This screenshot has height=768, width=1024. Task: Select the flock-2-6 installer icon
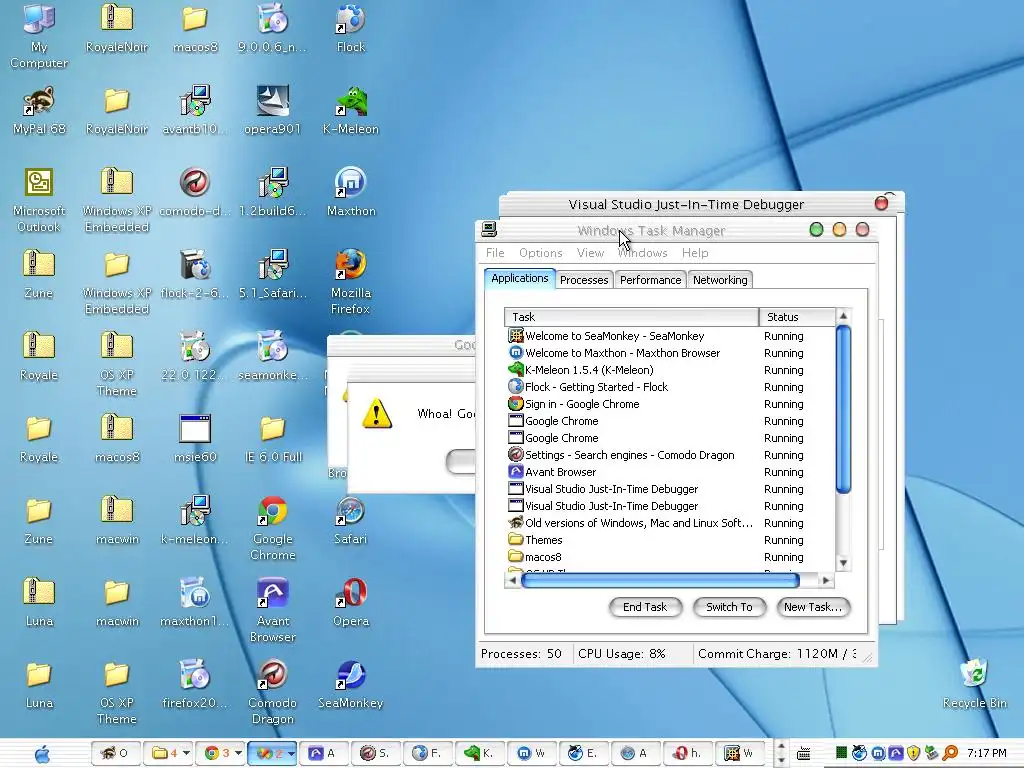(x=195, y=274)
